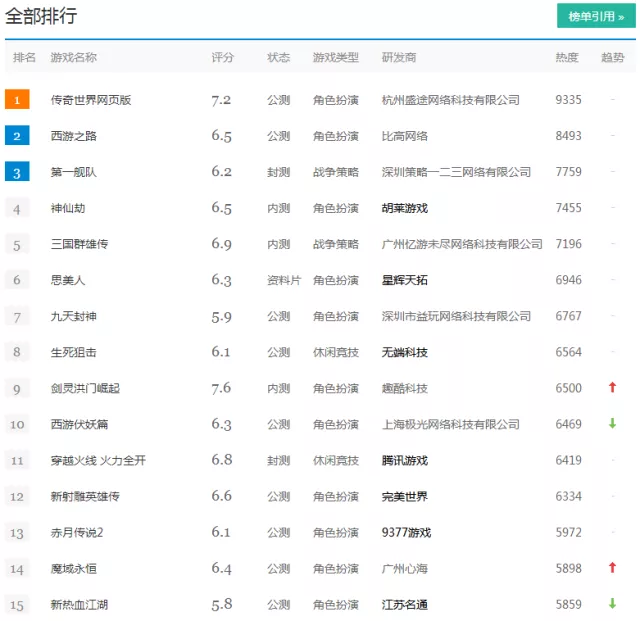Click the 全部排行 heading
The width and height of the screenshot is (640, 621).
[x=41, y=16]
